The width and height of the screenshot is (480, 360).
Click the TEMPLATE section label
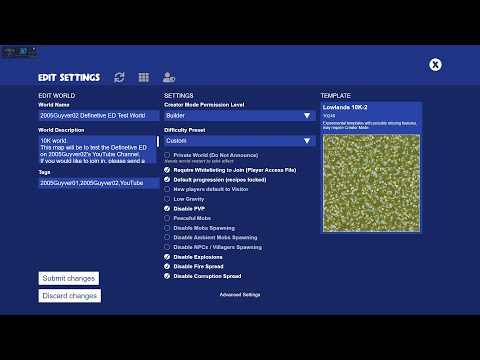click(336, 96)
